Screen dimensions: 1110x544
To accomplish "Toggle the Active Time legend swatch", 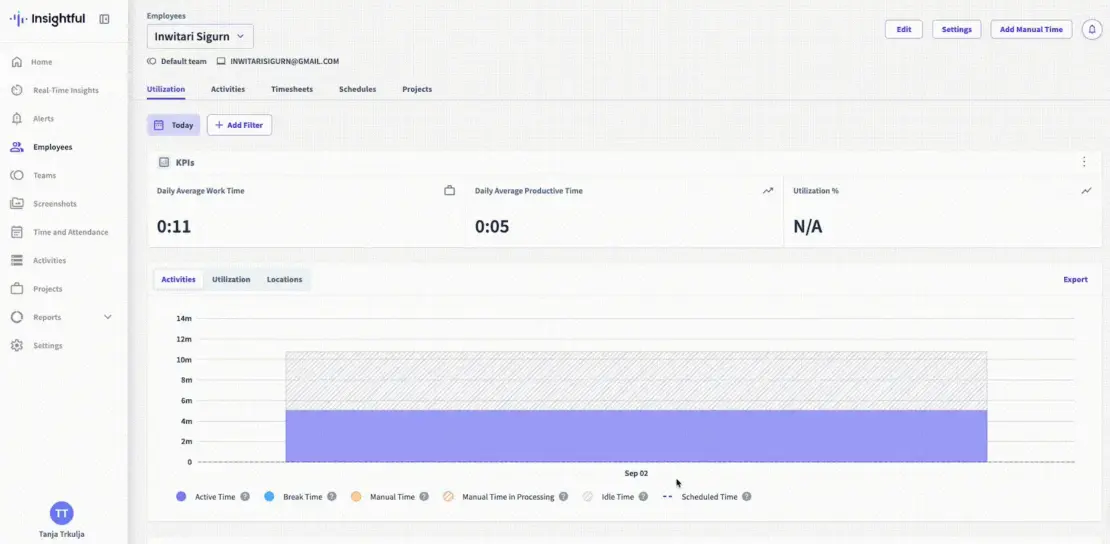I will (x=181, y=497).
